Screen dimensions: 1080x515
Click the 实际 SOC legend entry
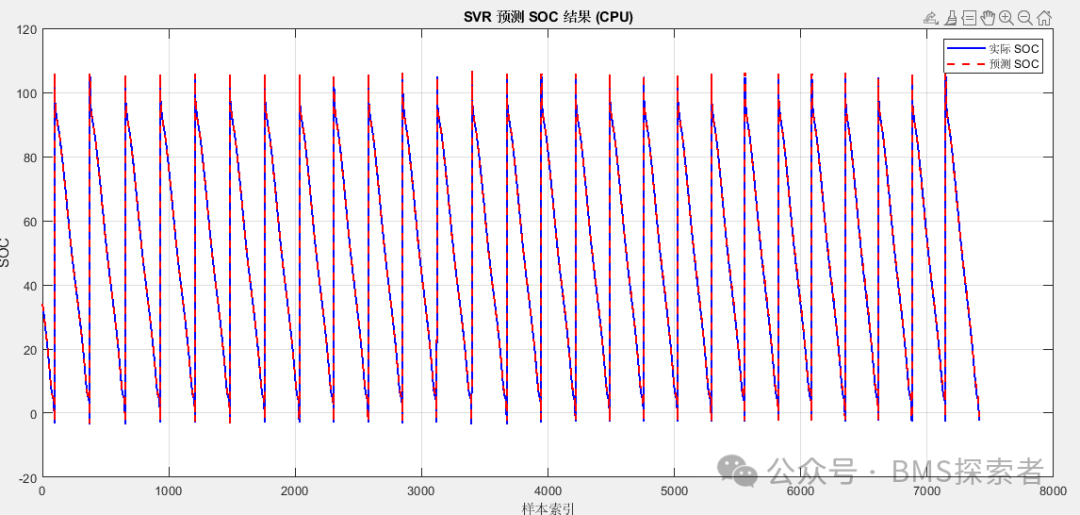[1014, 49]
